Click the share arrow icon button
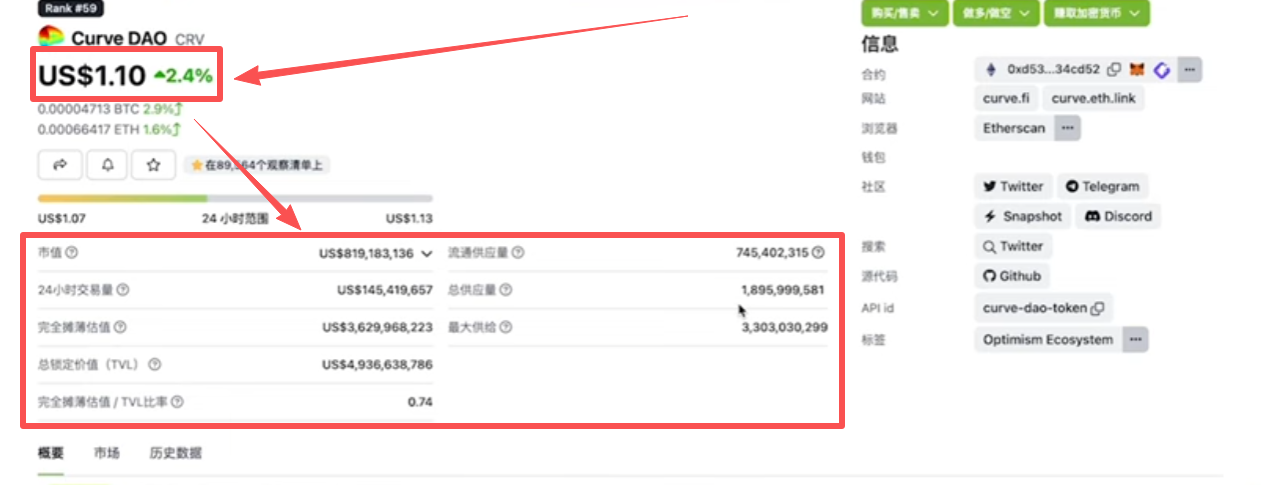Image resolution: width=1261 pixels, height=485 pixels. pos(59,165)
